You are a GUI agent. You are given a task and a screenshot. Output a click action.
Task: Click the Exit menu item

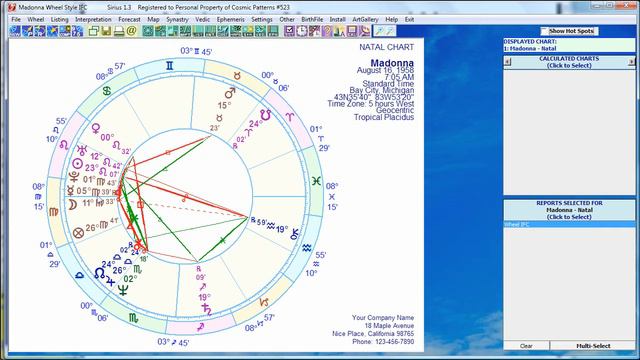409,19
